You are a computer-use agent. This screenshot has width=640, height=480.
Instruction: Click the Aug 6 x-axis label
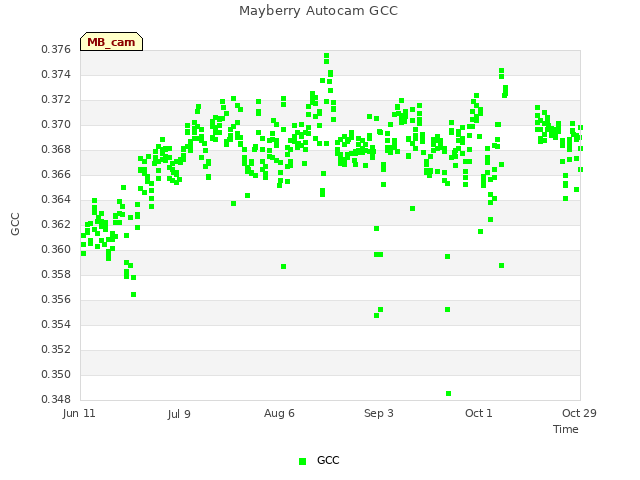279,413
